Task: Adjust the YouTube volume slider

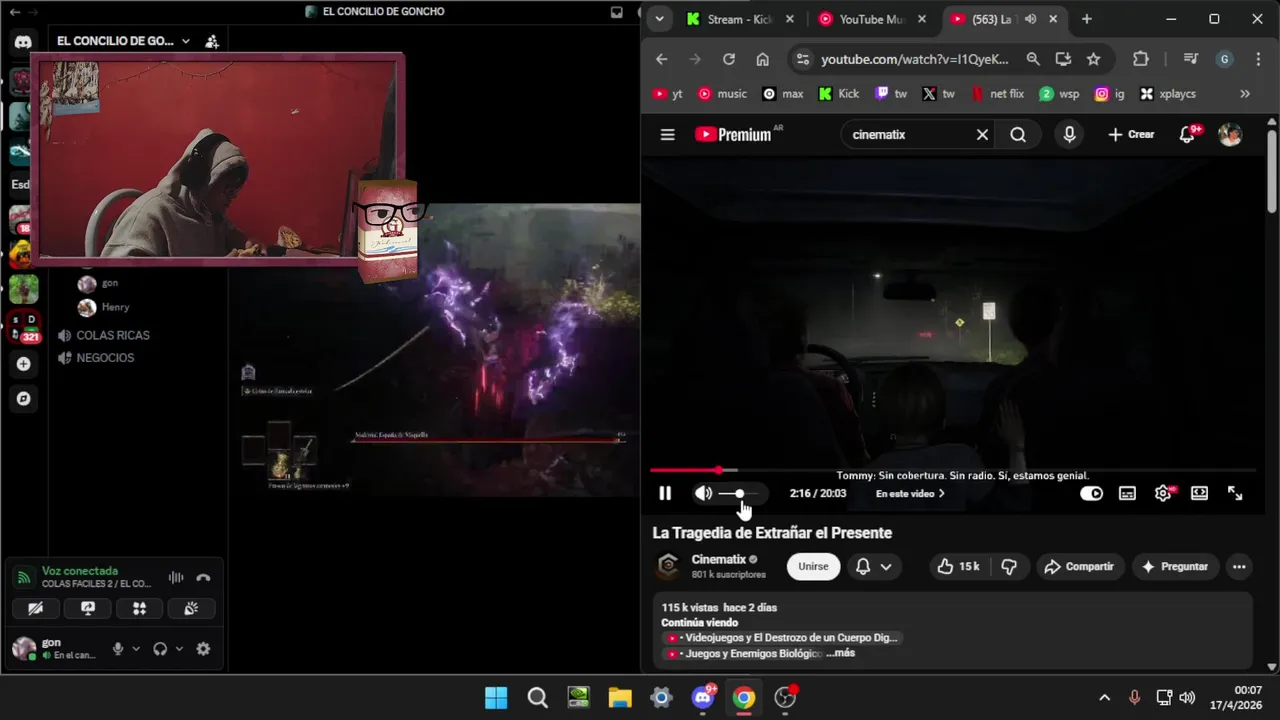Action: pos(738,493)
